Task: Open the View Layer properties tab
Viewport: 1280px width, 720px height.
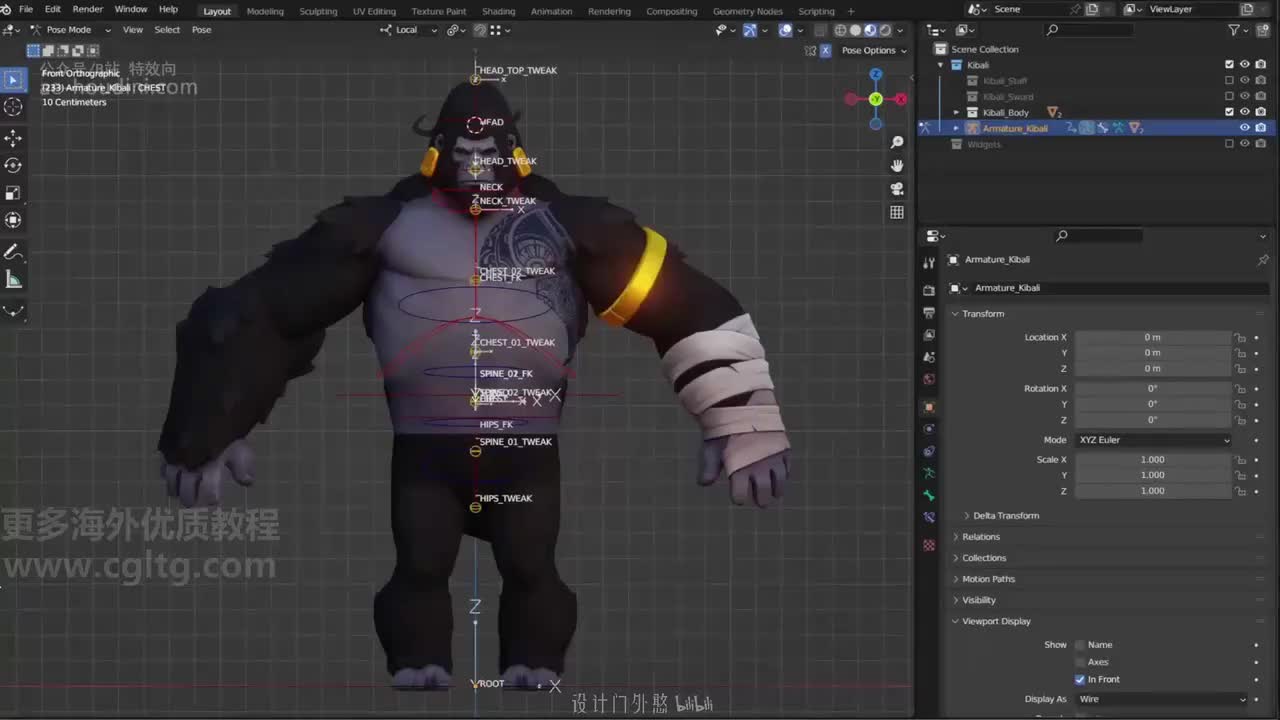Action: (929, 335)
